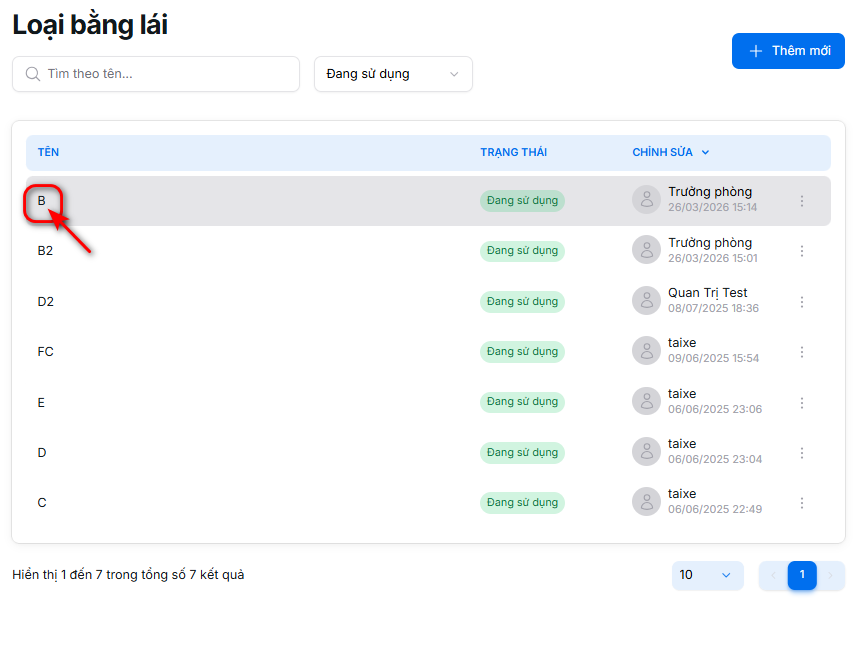This screenshot has width=868, height=649.
Task: Open the three-dot menu for row D2
Action: pyautogui.click(x=801, y=302)
